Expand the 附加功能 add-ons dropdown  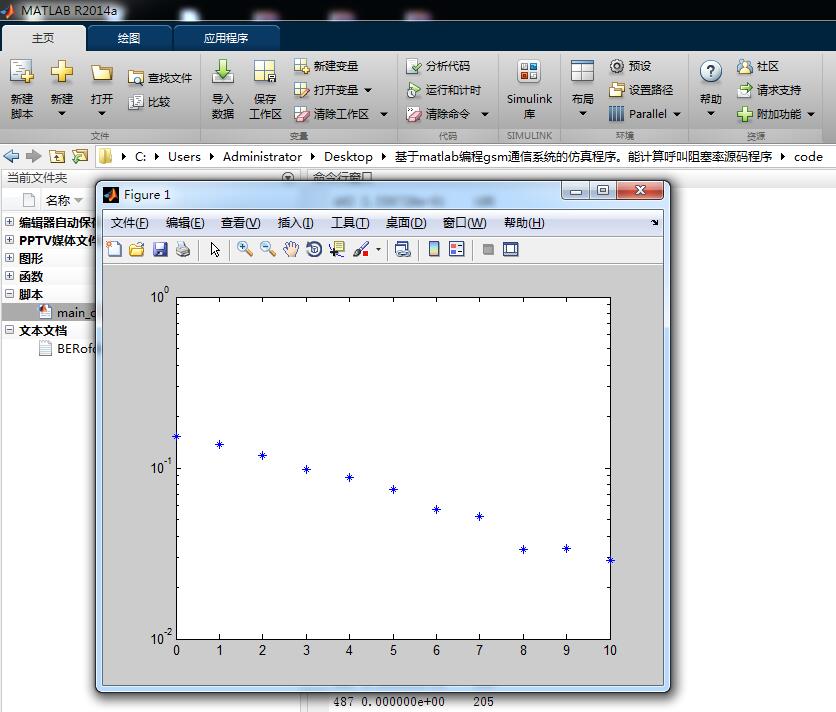click(x=811, y=114)
